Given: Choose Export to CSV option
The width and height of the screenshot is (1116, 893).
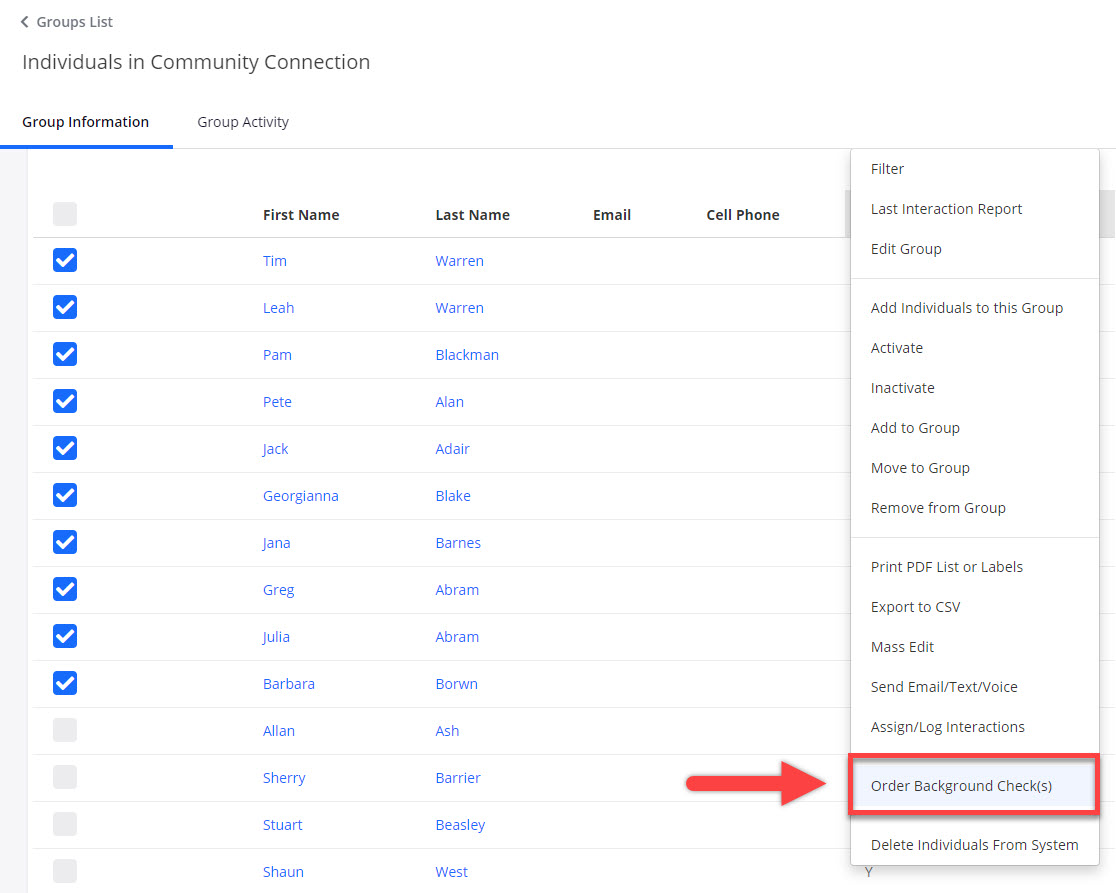Looking at the screenshot, I should pyautogui.click(x=915, y=607).
